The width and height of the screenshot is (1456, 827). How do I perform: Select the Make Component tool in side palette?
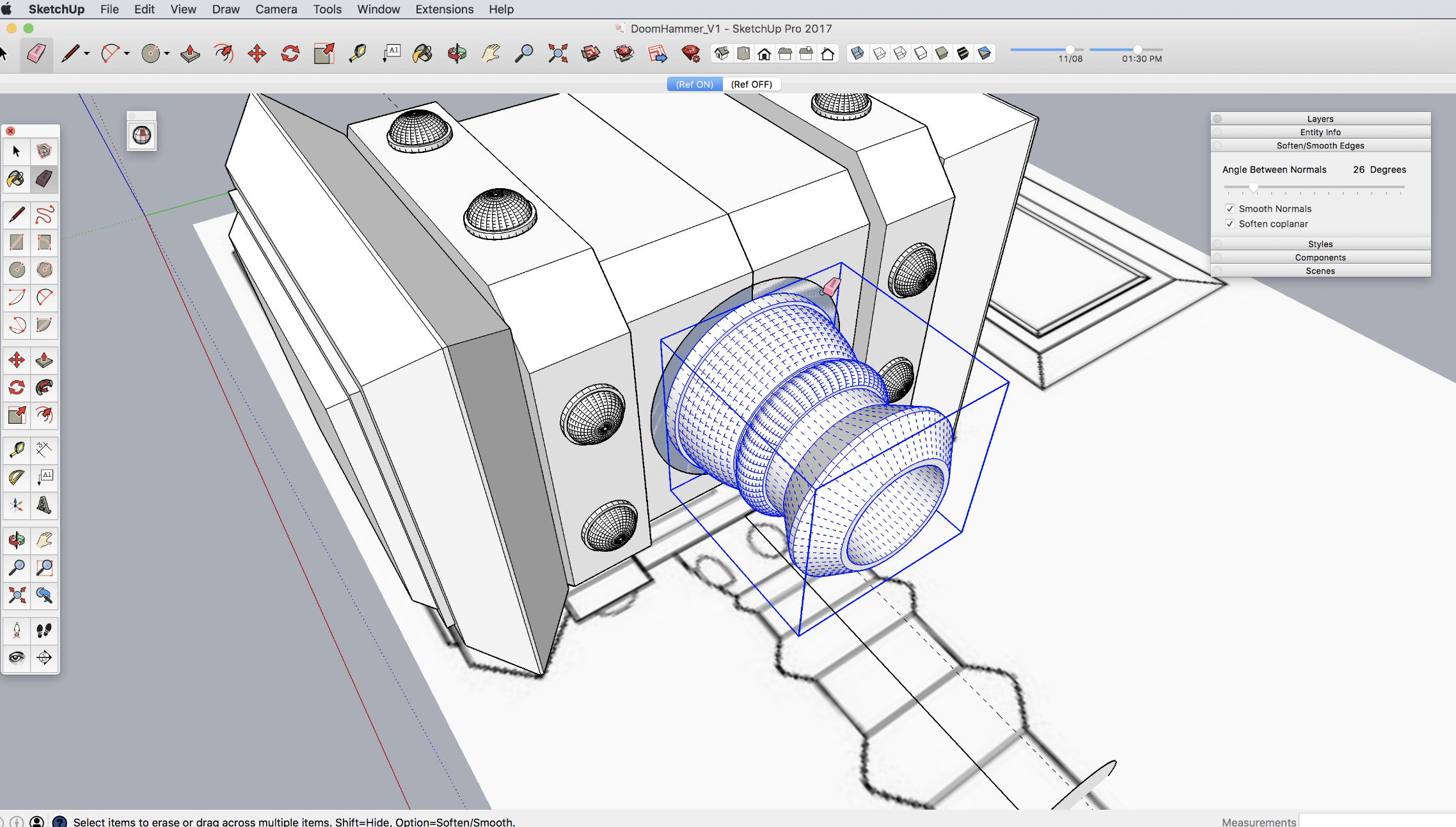(44, 152)
